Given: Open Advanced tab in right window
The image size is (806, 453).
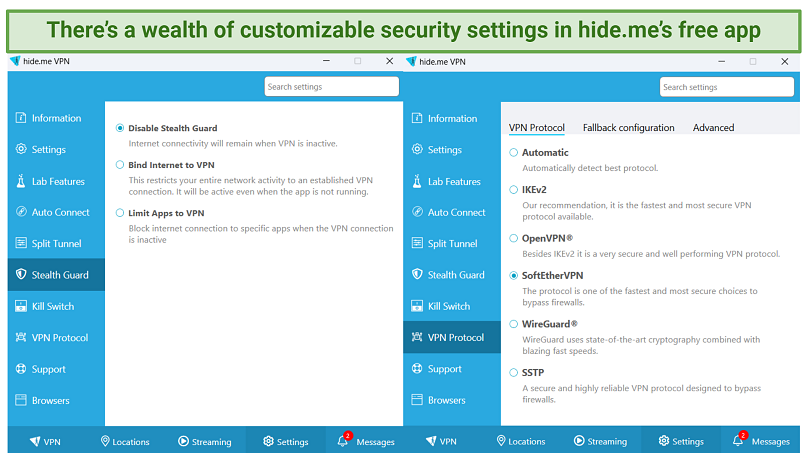Looking at the screenshot, I should (x=713, y=128).
